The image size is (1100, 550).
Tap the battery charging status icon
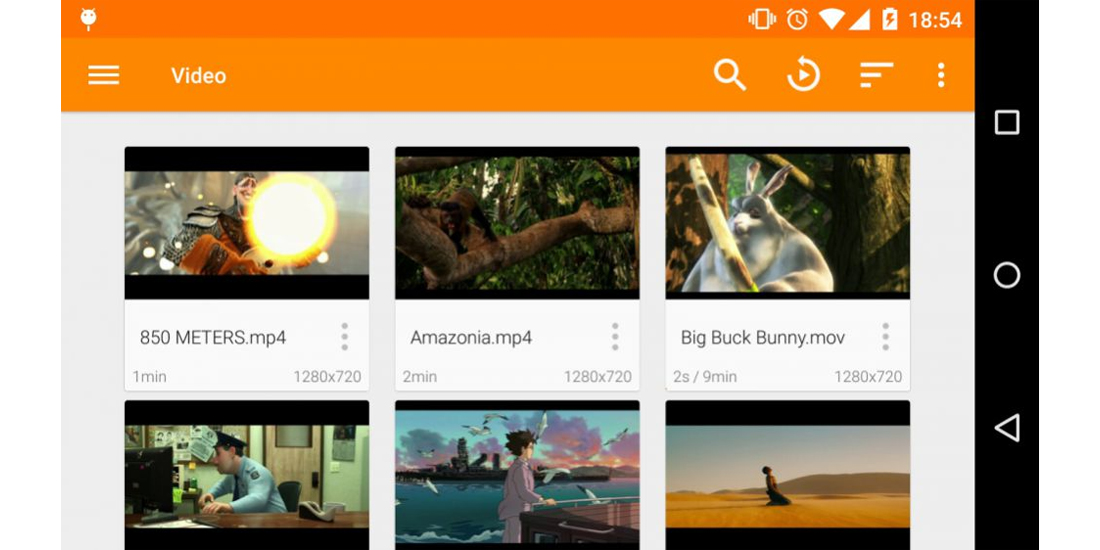pyautogui.click(x=890, y=19)
